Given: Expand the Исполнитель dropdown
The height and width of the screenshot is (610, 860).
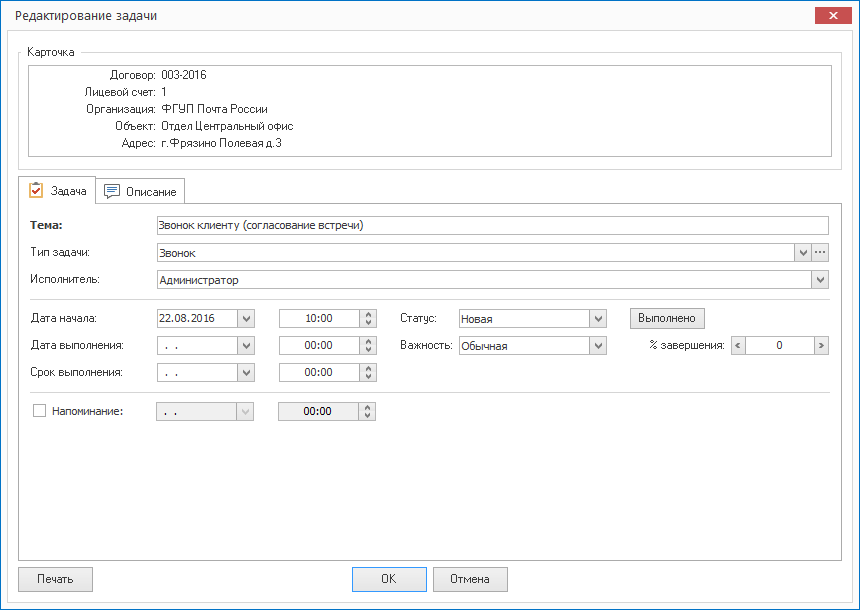Looking at the screenshot, I should pyautogui.click(x=820, y=280).
